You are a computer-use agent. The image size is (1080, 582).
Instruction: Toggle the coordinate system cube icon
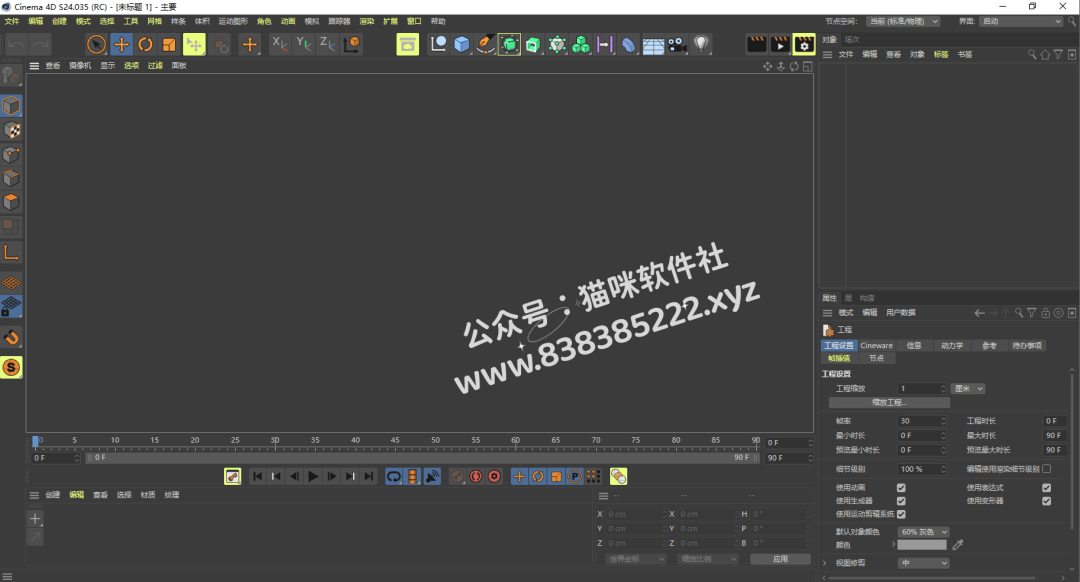click(351, 44)
